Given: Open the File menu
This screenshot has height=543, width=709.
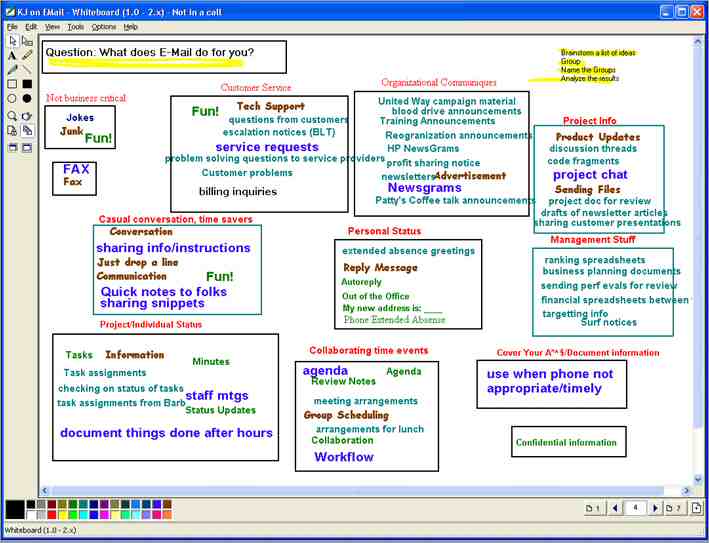Looking at the screenshot, I should point(12,26).
